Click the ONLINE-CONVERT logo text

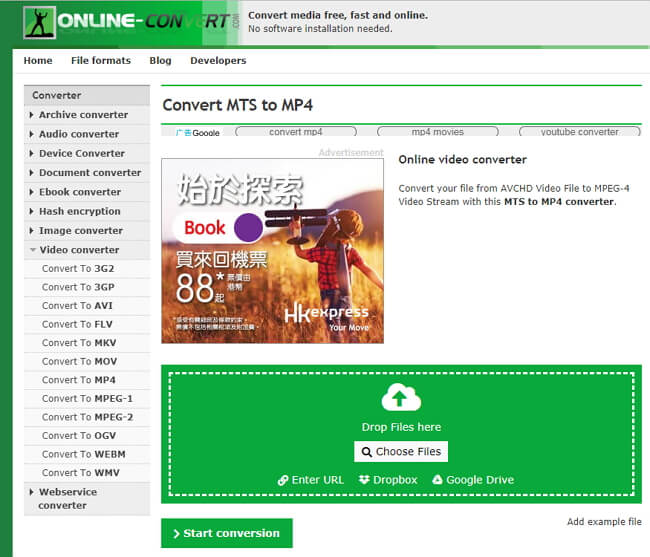[143, 21]
